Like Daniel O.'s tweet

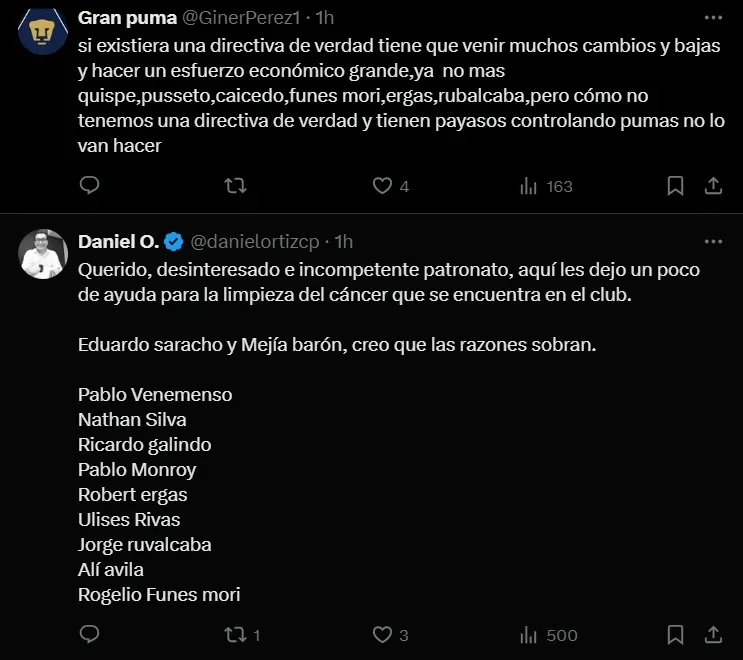tap(381, 635)
